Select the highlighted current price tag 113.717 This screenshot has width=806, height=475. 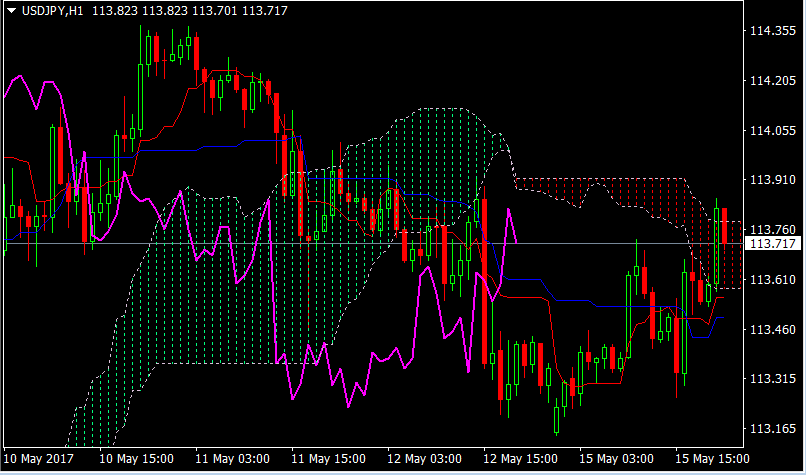click(x=772, y=244)
